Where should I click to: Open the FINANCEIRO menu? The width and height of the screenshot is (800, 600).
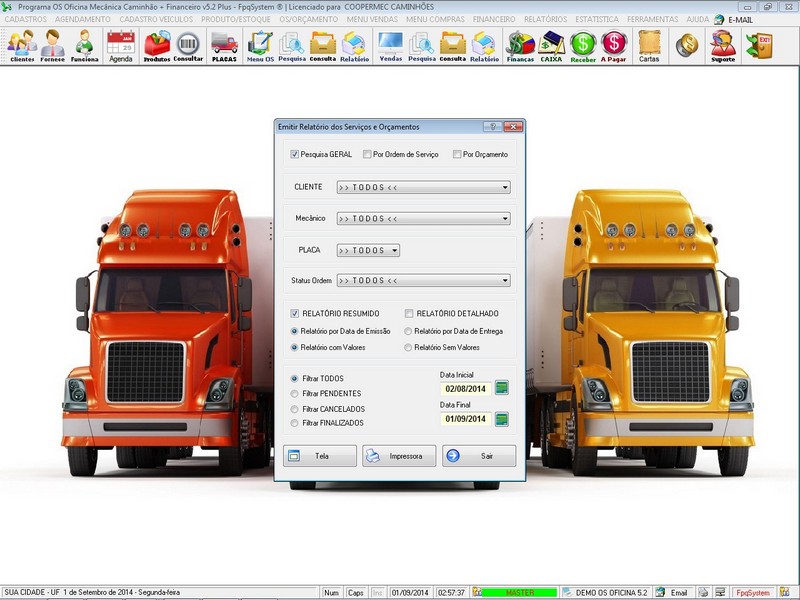494,19
